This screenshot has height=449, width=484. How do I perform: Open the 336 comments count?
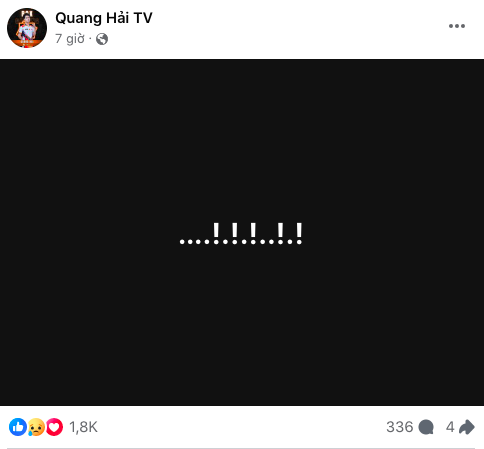[400, 427]
